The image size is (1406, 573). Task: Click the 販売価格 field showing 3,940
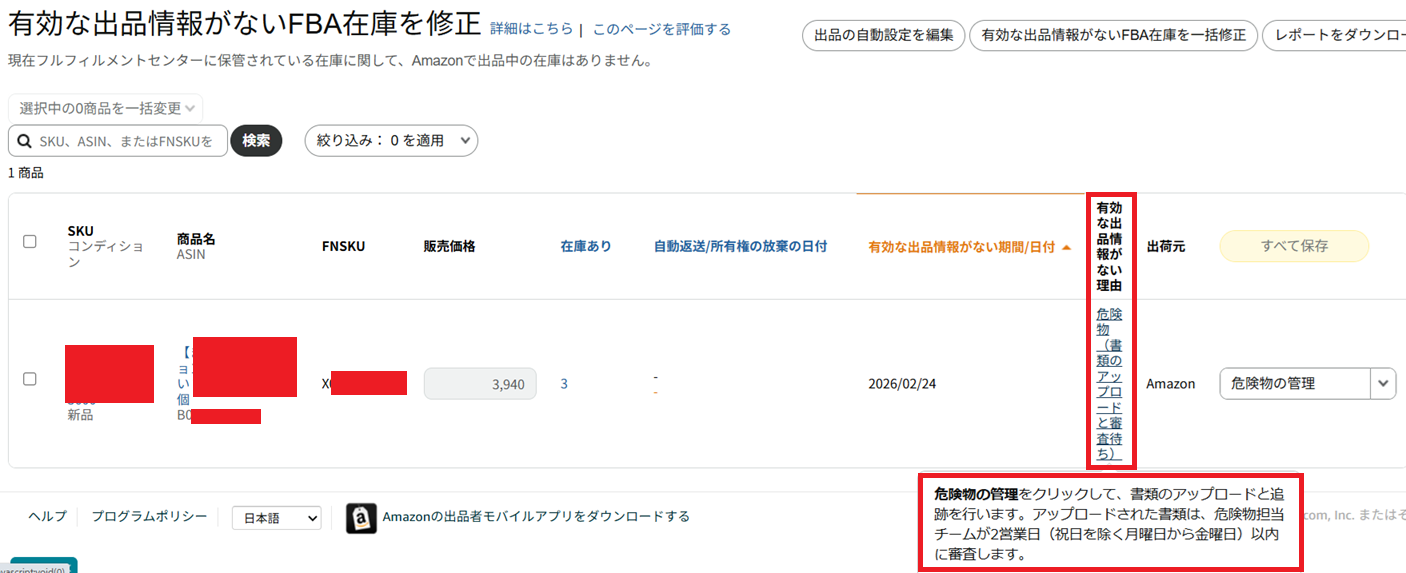480,384
